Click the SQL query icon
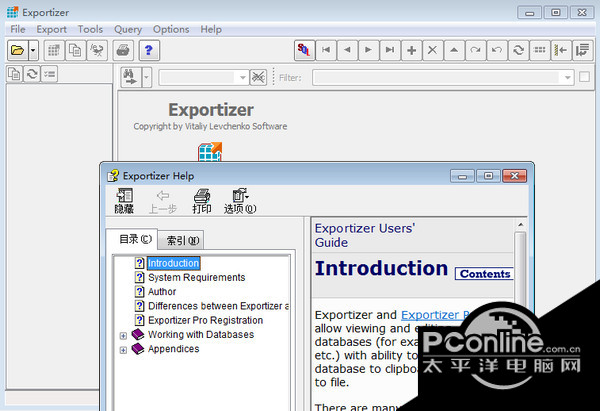 [x=305, y=50]
